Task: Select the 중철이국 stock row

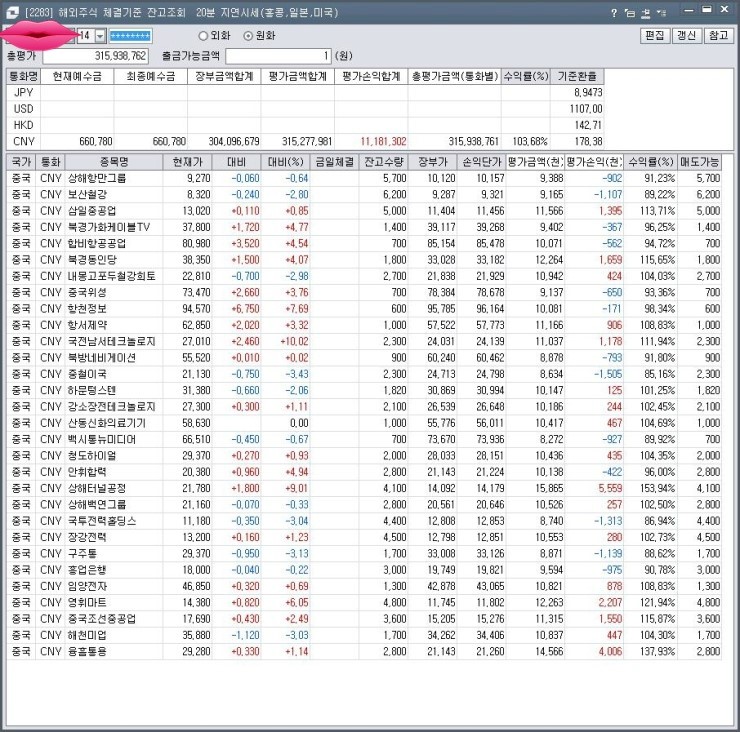Action: tap(364, 374)
